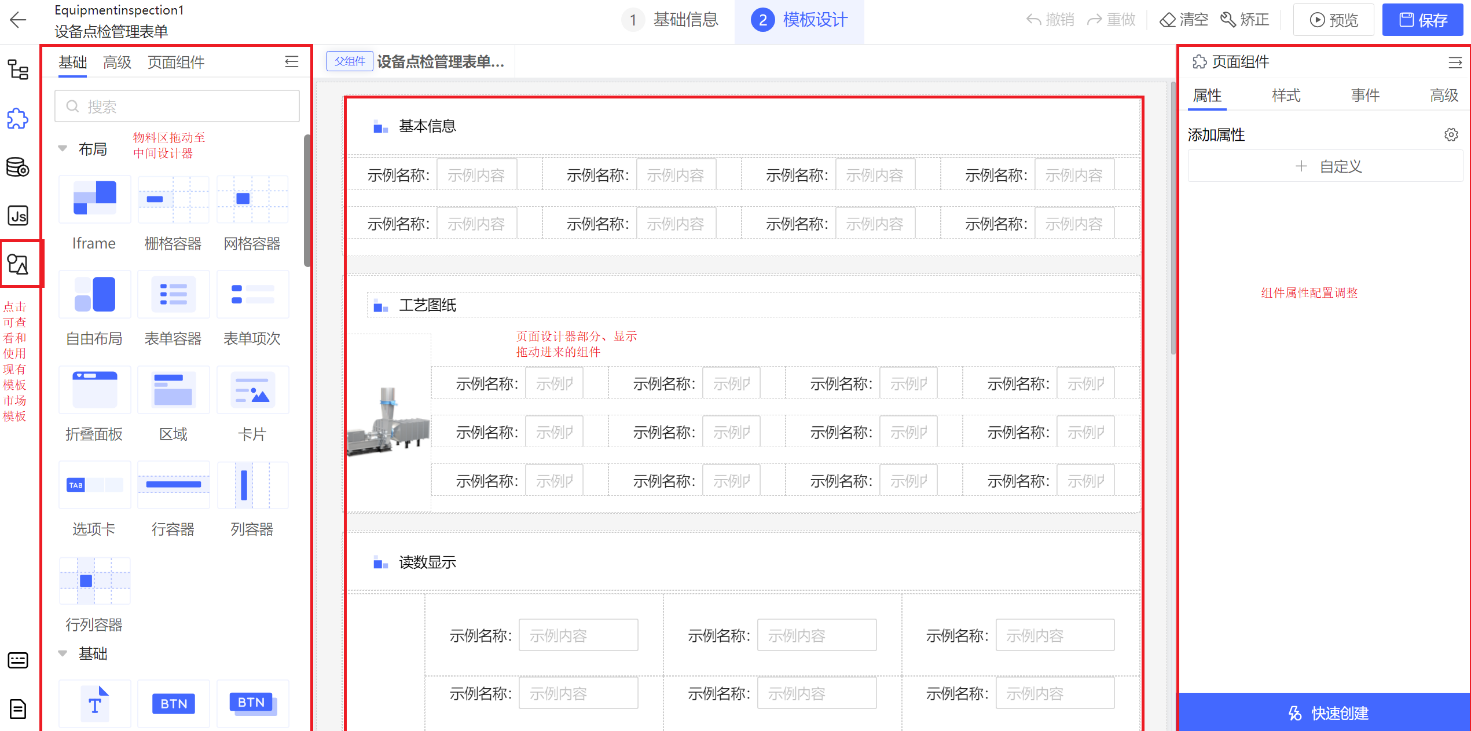The image size is (1471, 731).
Task: Select the 卡片 component
Action: tap(252, 405)
